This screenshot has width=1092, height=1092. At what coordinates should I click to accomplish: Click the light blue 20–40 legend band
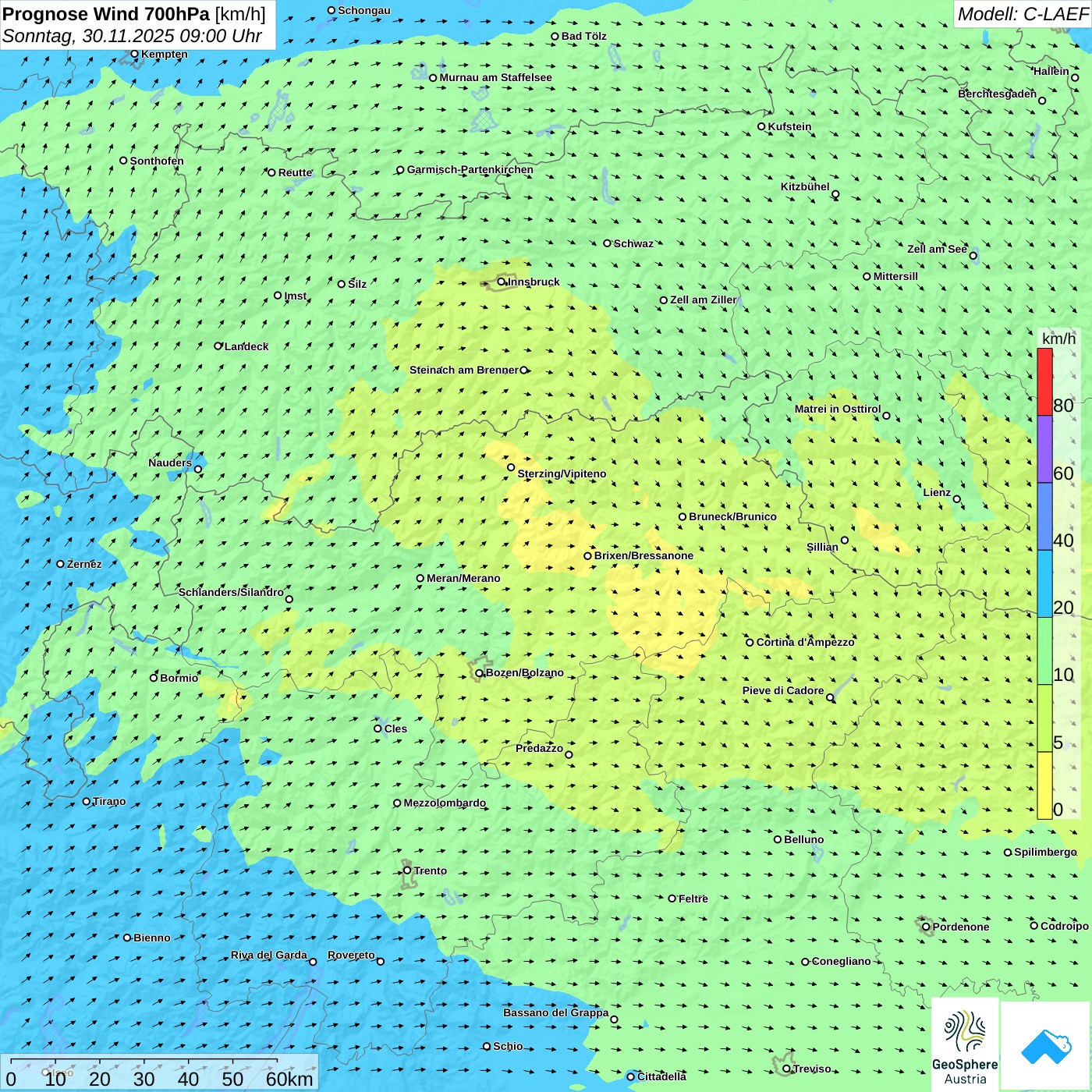[1044, 583]
